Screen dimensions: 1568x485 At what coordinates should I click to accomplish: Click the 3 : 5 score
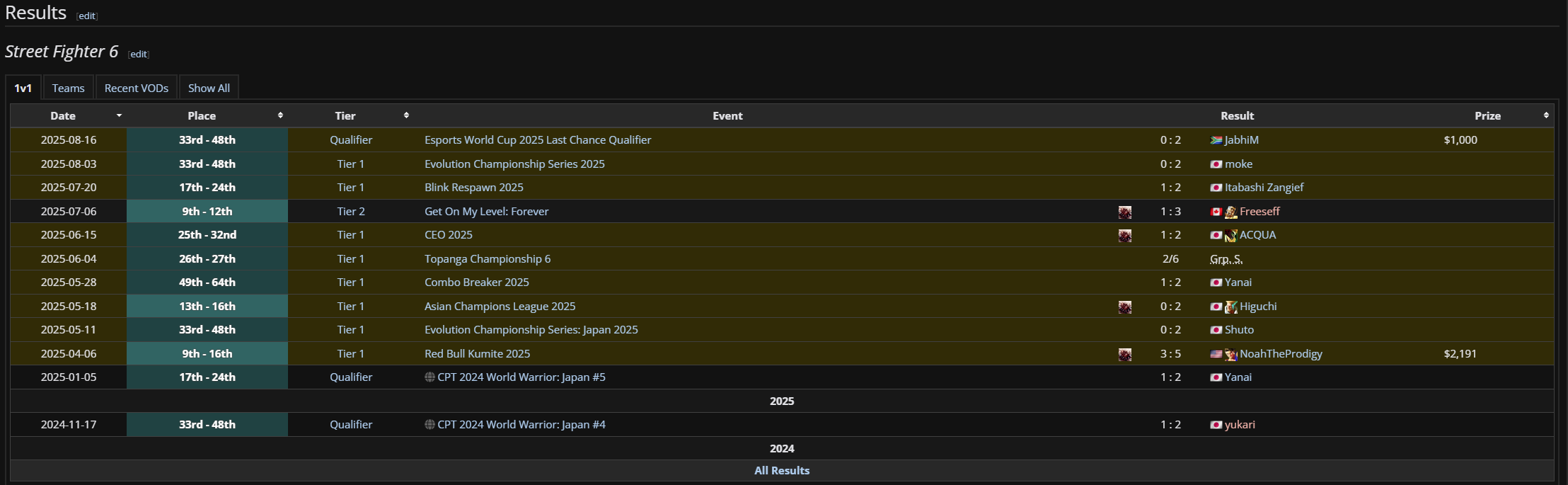pos(1170,354)
